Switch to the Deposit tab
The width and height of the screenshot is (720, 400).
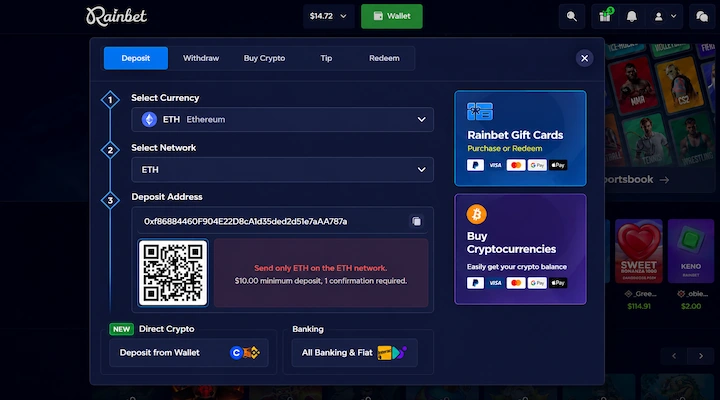click(136, 58)
